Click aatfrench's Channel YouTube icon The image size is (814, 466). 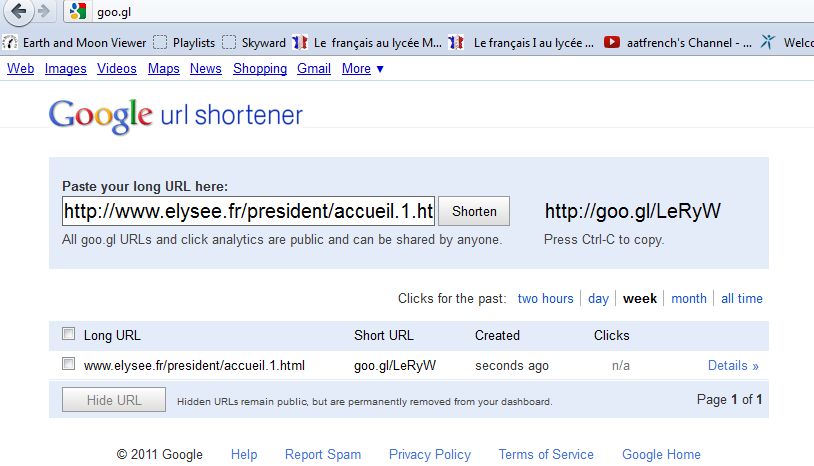pos(612,42)
